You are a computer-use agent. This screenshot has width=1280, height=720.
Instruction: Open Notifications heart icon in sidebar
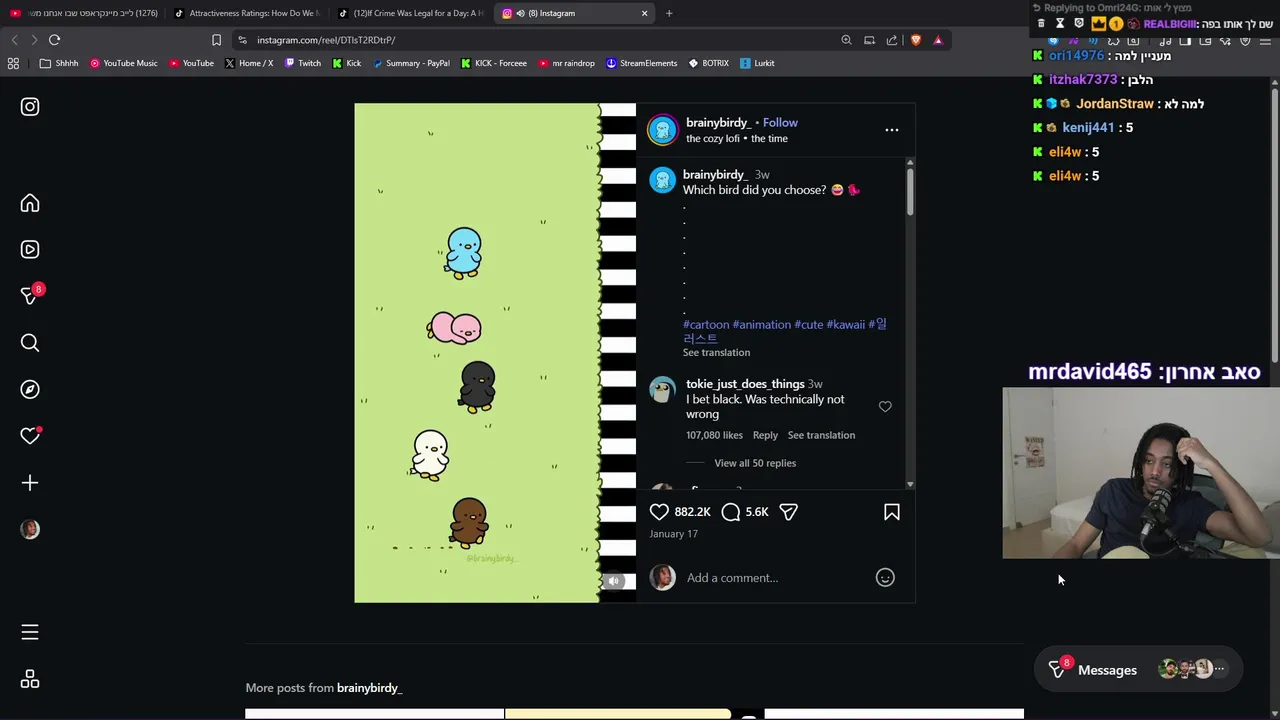(30, 436)
